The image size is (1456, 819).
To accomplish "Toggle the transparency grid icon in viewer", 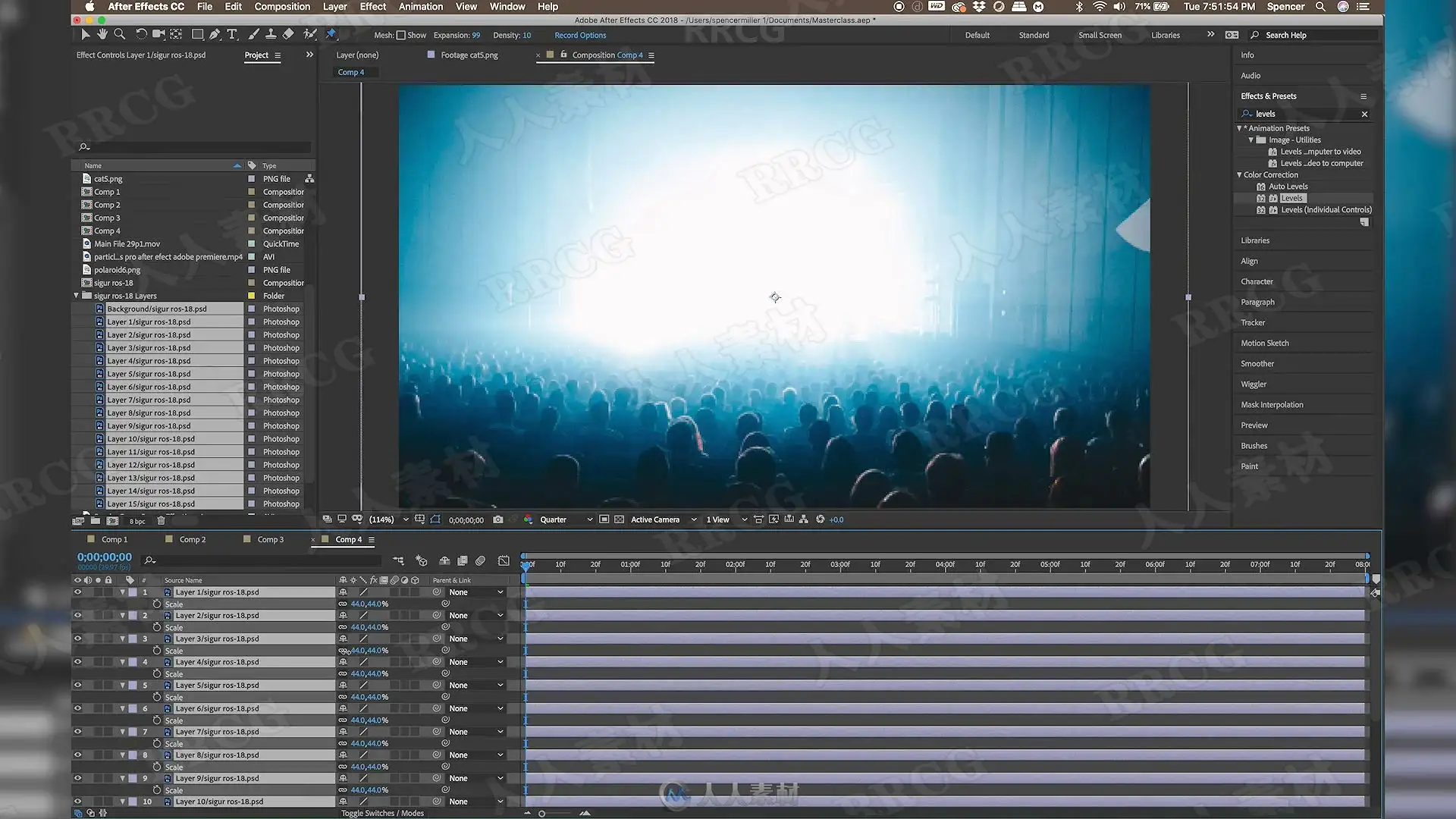I will [620, 519].
